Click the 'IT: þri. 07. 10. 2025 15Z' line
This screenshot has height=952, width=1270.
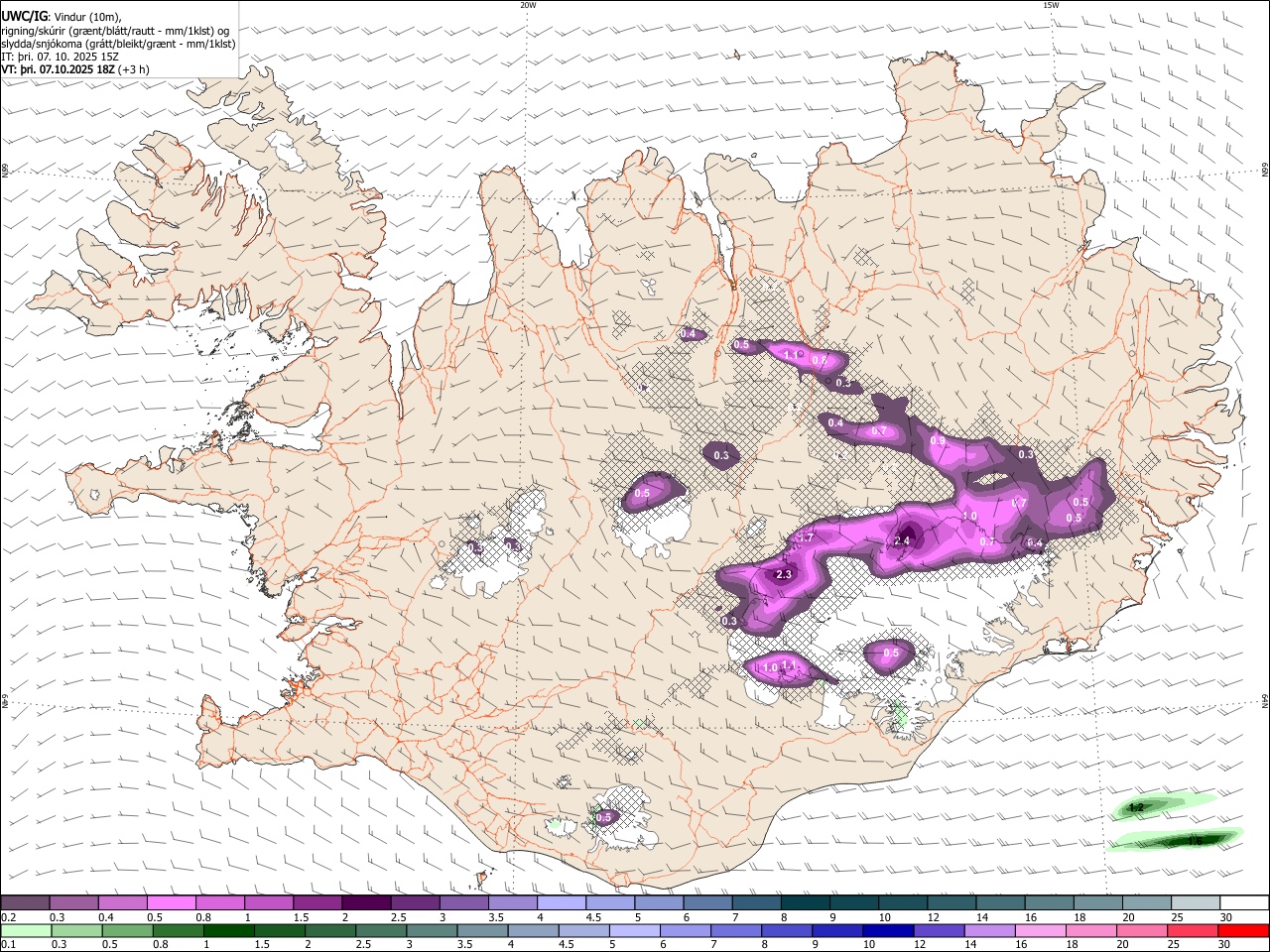tap(58, 57)
